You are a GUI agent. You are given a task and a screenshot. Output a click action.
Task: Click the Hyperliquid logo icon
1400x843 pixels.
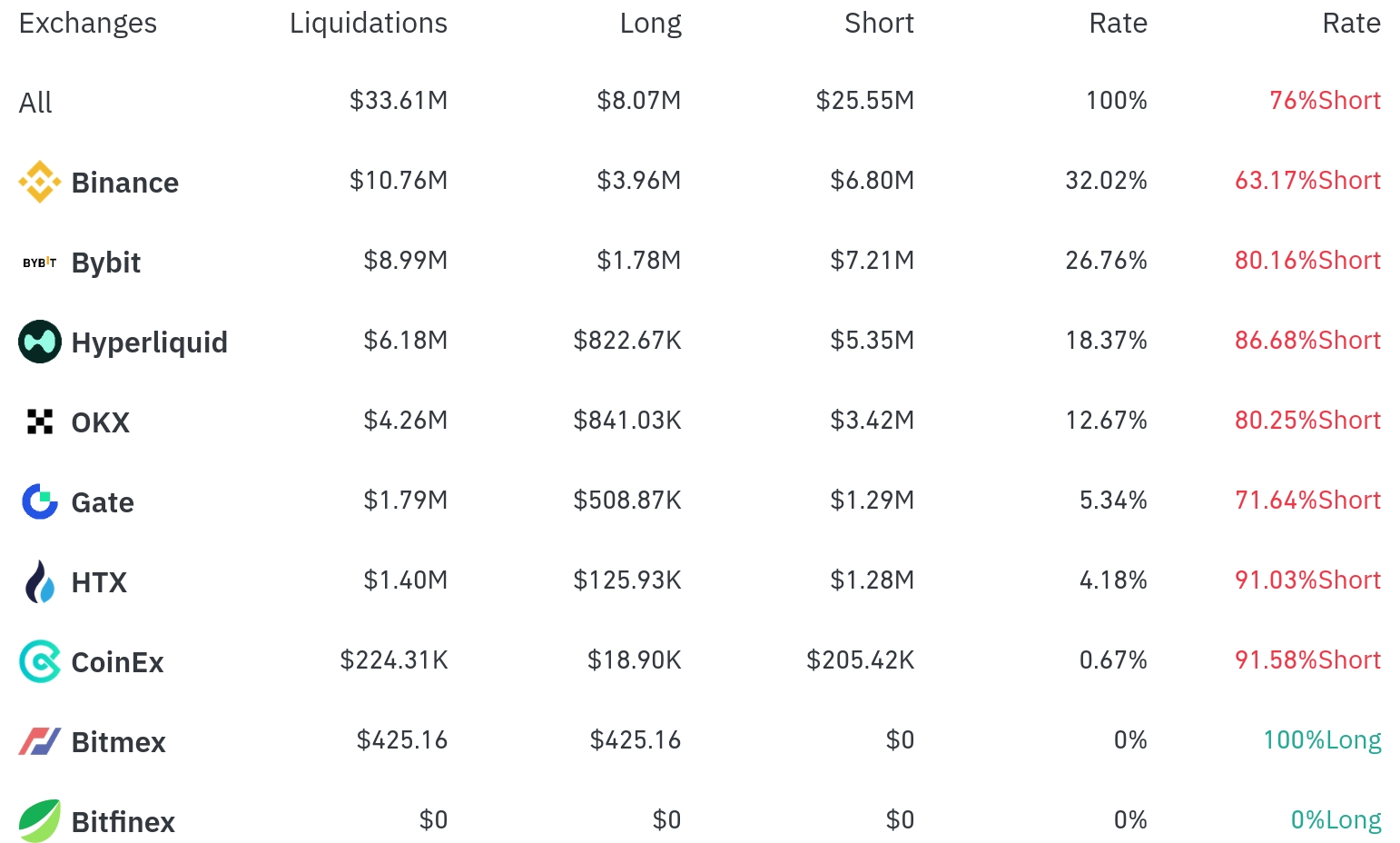pos(40,342)
